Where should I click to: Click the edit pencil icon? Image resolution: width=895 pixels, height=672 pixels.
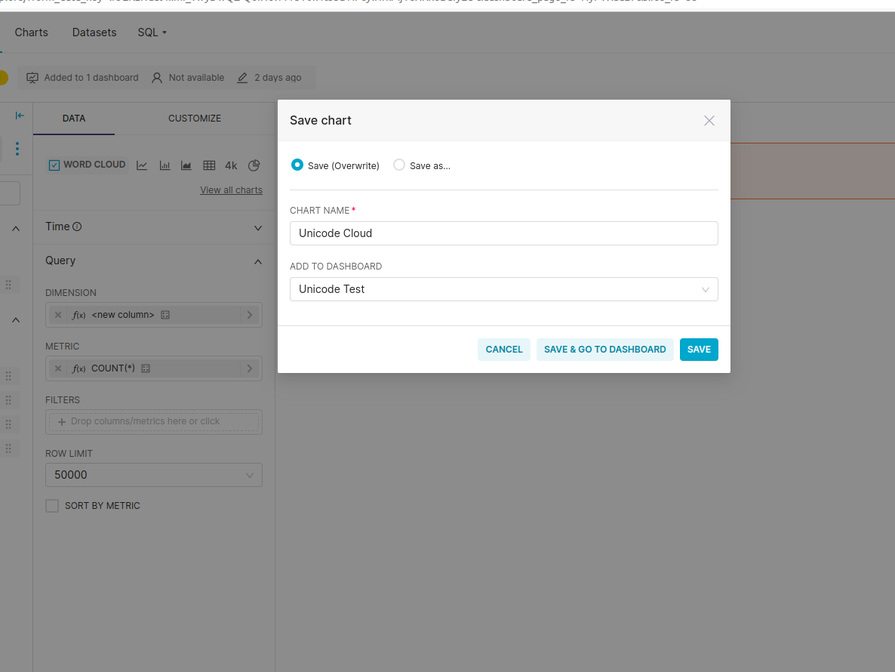[242, 78]
